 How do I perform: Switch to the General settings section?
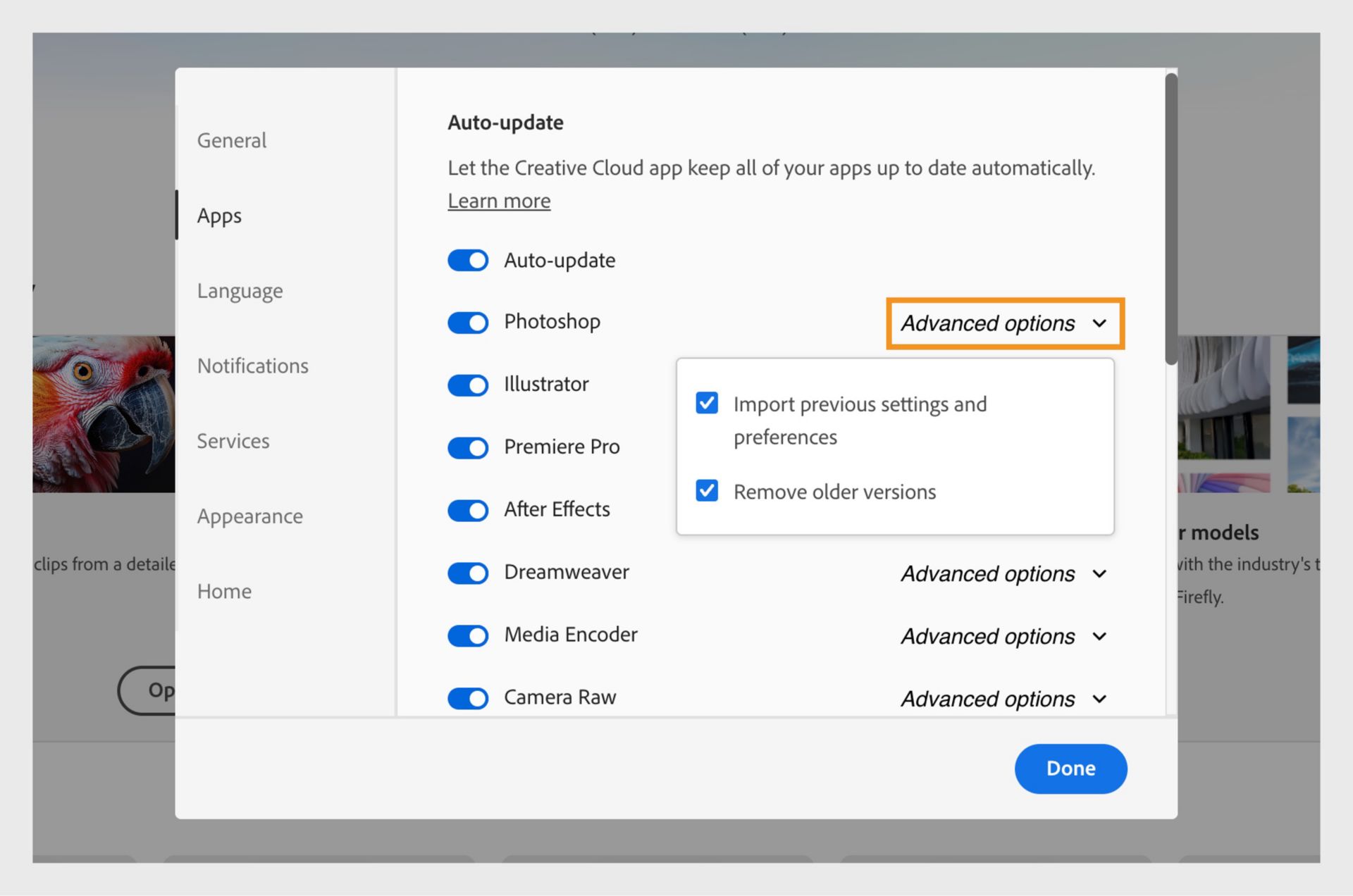click(x=232, y=140)
